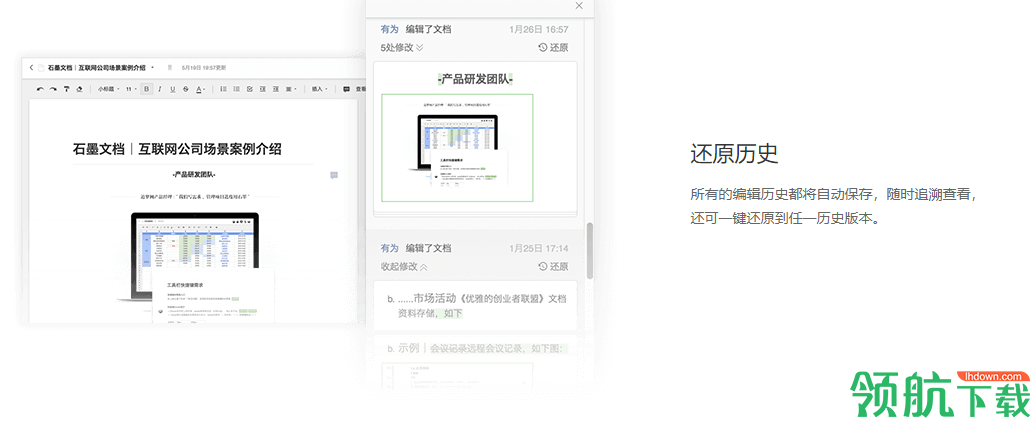The height and width of the screenshot is (424, 1030).
Task: Click the document file icon before title
Action: 41,68
